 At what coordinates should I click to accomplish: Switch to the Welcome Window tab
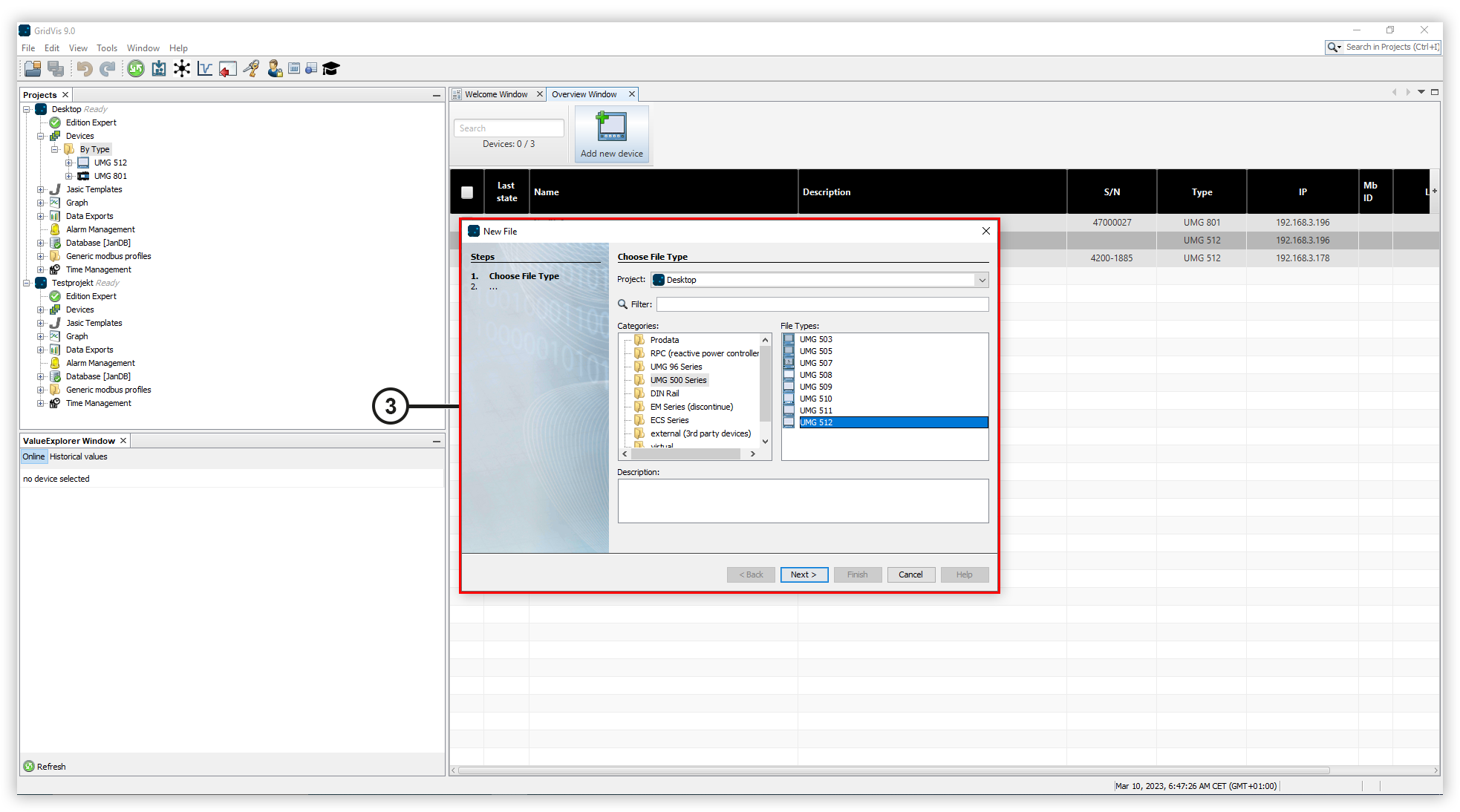(x=496, y=94)
